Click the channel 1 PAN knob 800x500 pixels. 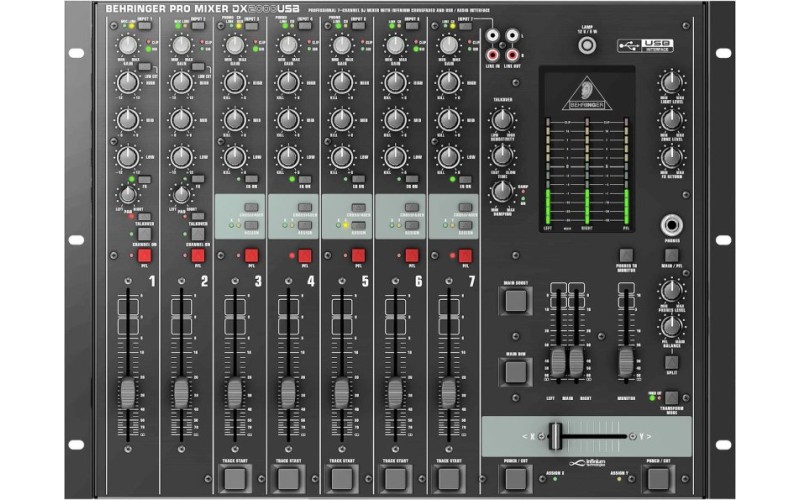[x=128, y=194]
